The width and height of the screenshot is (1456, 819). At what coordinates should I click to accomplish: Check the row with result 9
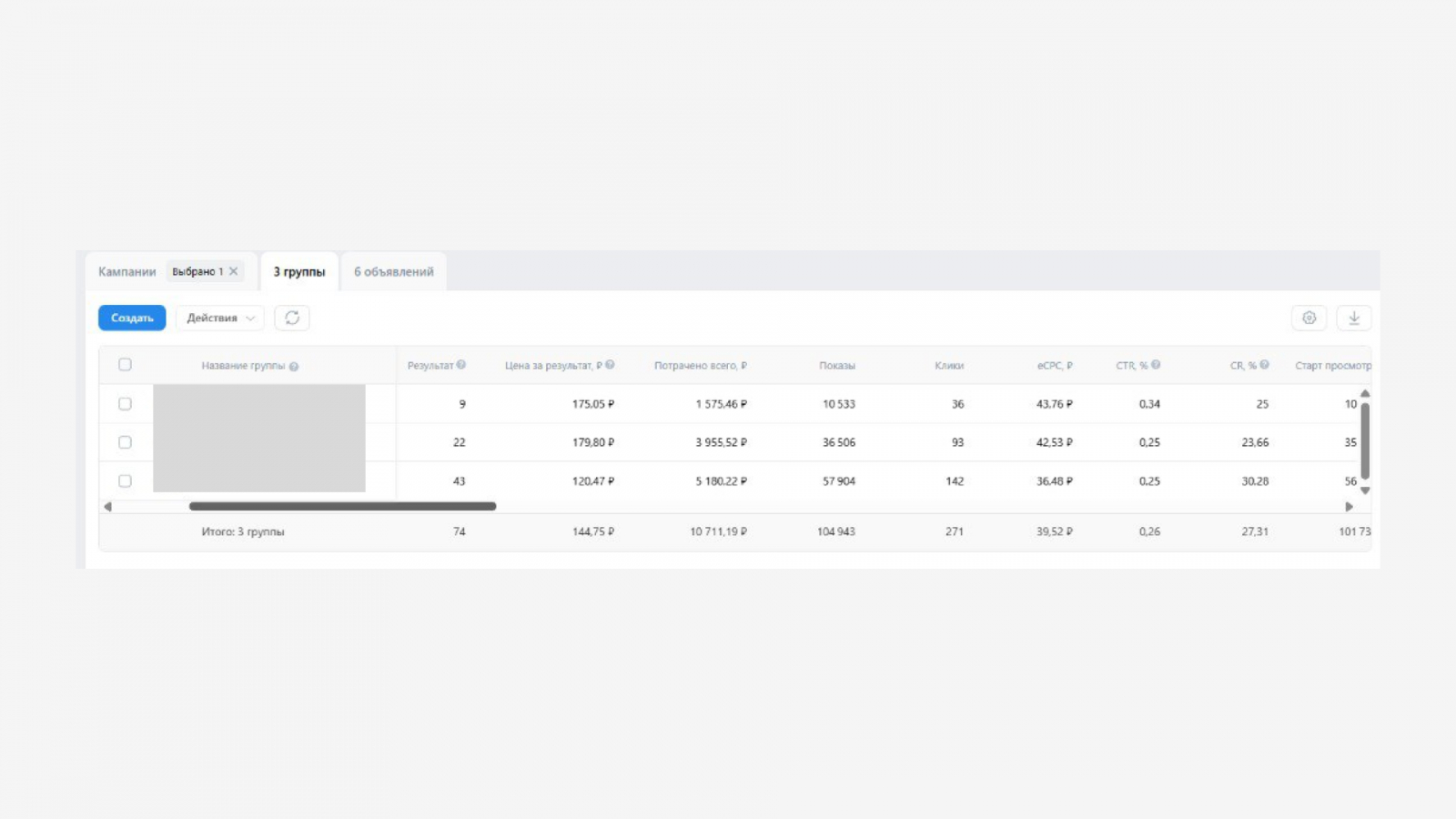coord(125,404)
